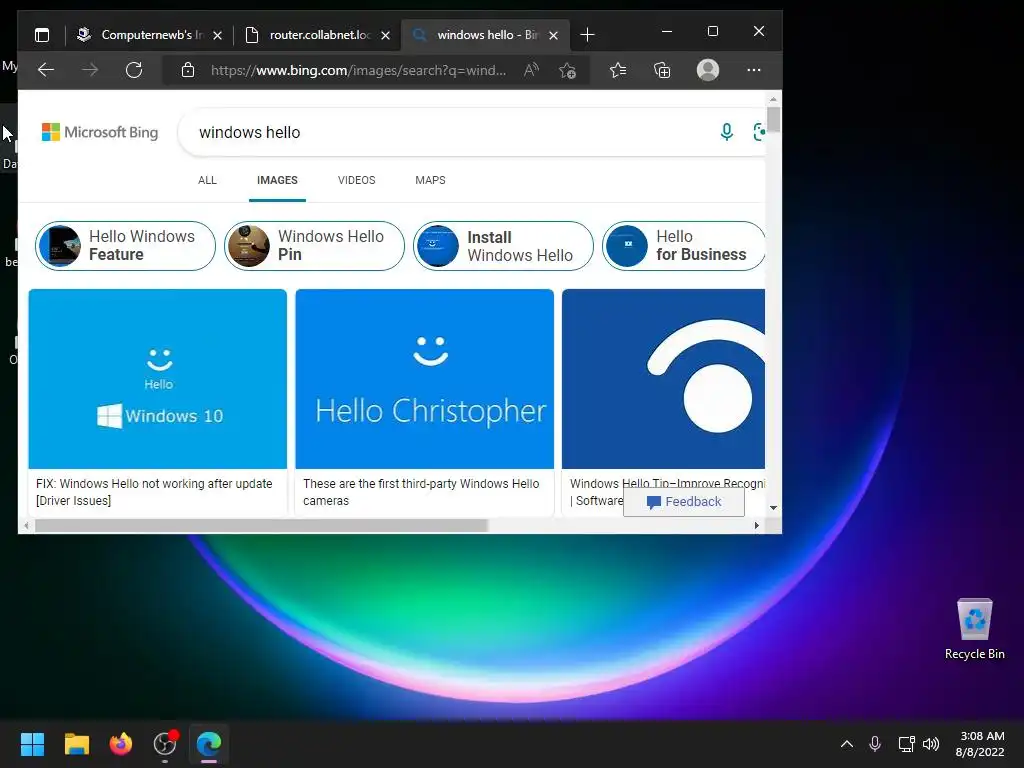Screen dimensions: 1024x768
Task: Filter by Hello Windows Feature suggestion
Action: (125, 246)
